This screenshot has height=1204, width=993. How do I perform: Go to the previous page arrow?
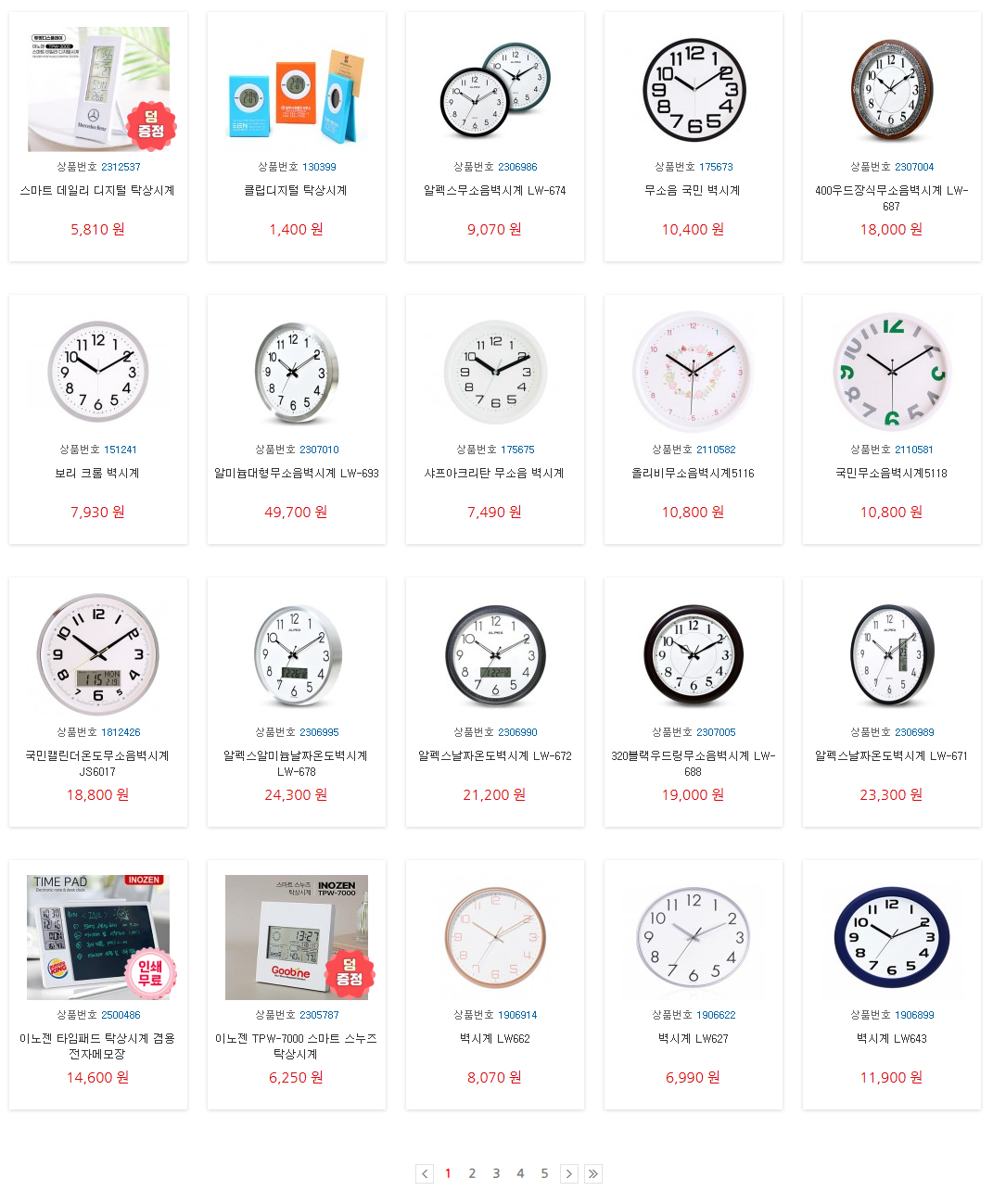point(425,1173)
